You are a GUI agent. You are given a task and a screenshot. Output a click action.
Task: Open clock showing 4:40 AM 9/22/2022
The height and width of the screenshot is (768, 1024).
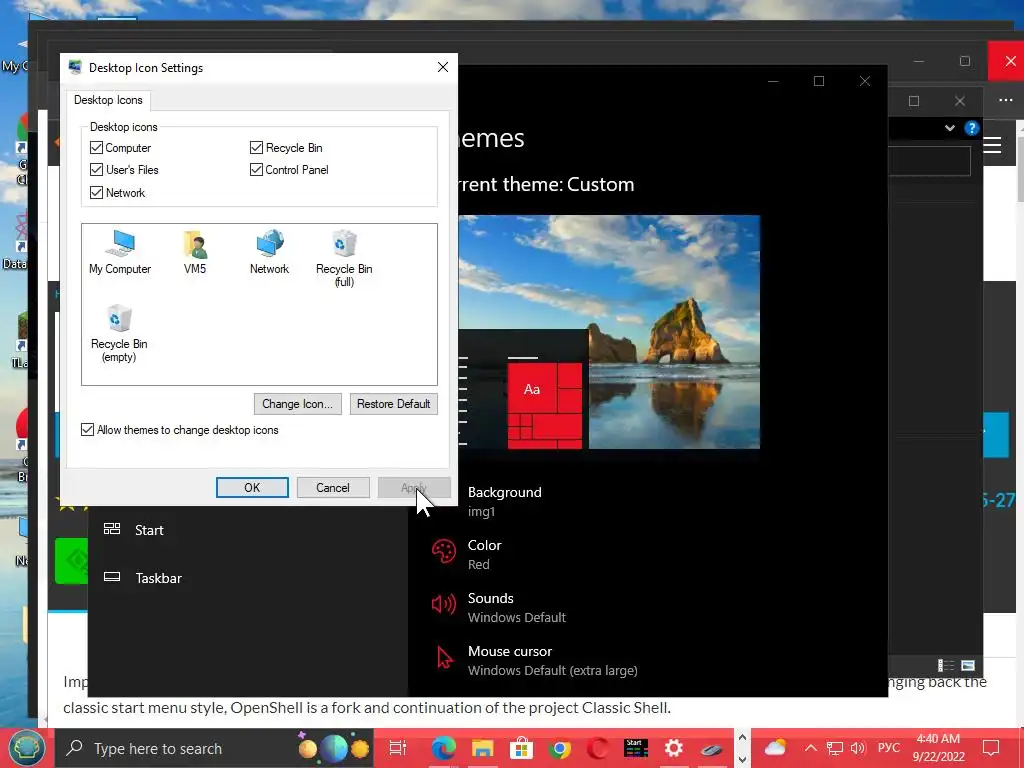[x=938, y=748]
